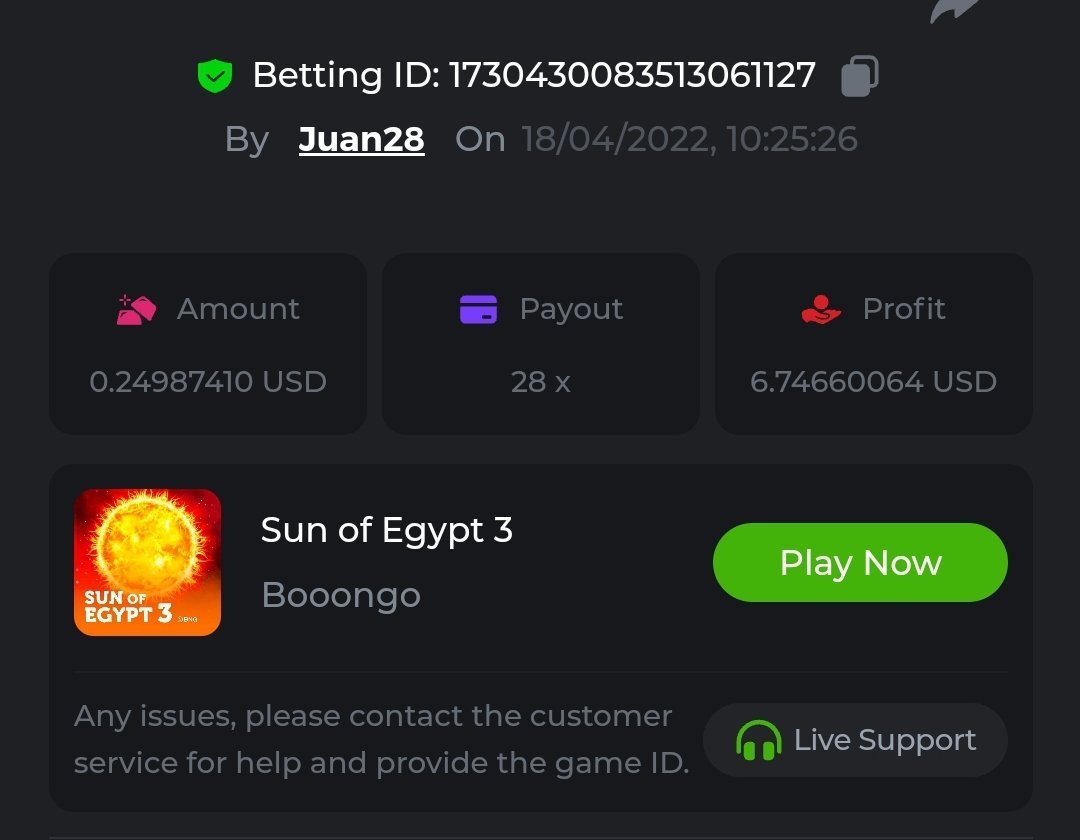Click the purple Payout card icon
1080x840 pixels.
pos(479,309)
